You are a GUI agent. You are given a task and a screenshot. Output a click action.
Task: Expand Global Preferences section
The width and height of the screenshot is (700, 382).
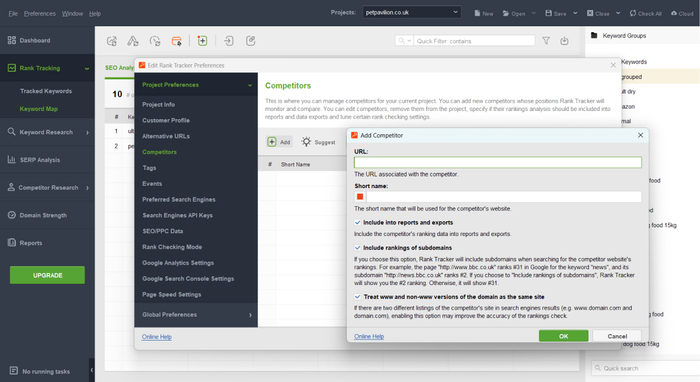[x=196, y=315]
